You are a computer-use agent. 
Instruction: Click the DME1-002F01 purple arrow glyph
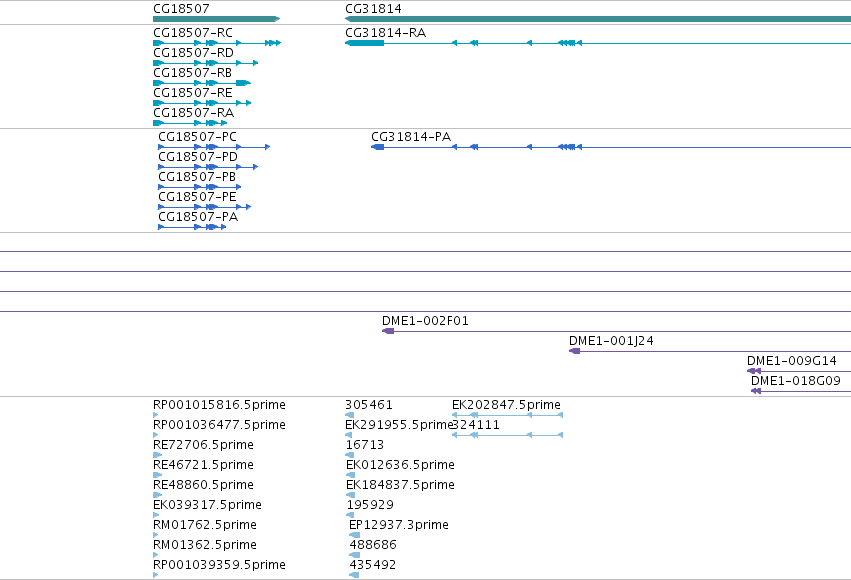coord(388,331)
